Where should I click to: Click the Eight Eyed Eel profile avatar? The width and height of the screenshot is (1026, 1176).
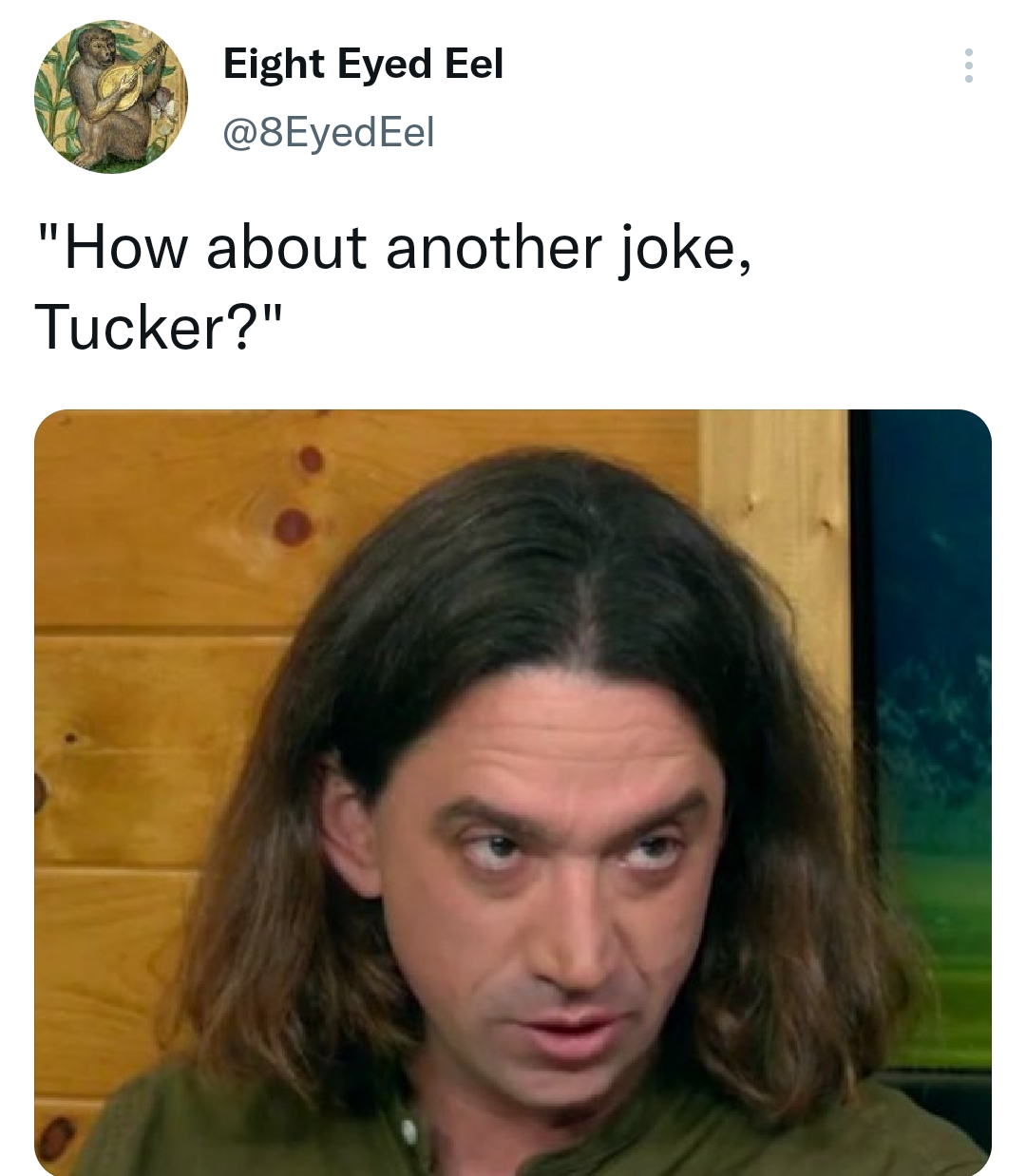tap(111, 97)
